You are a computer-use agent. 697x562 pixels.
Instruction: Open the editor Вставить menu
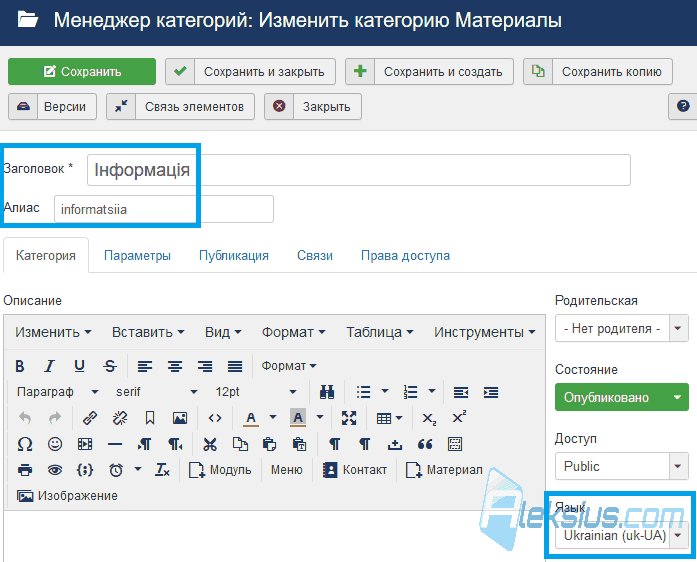[x=148, y=332]
